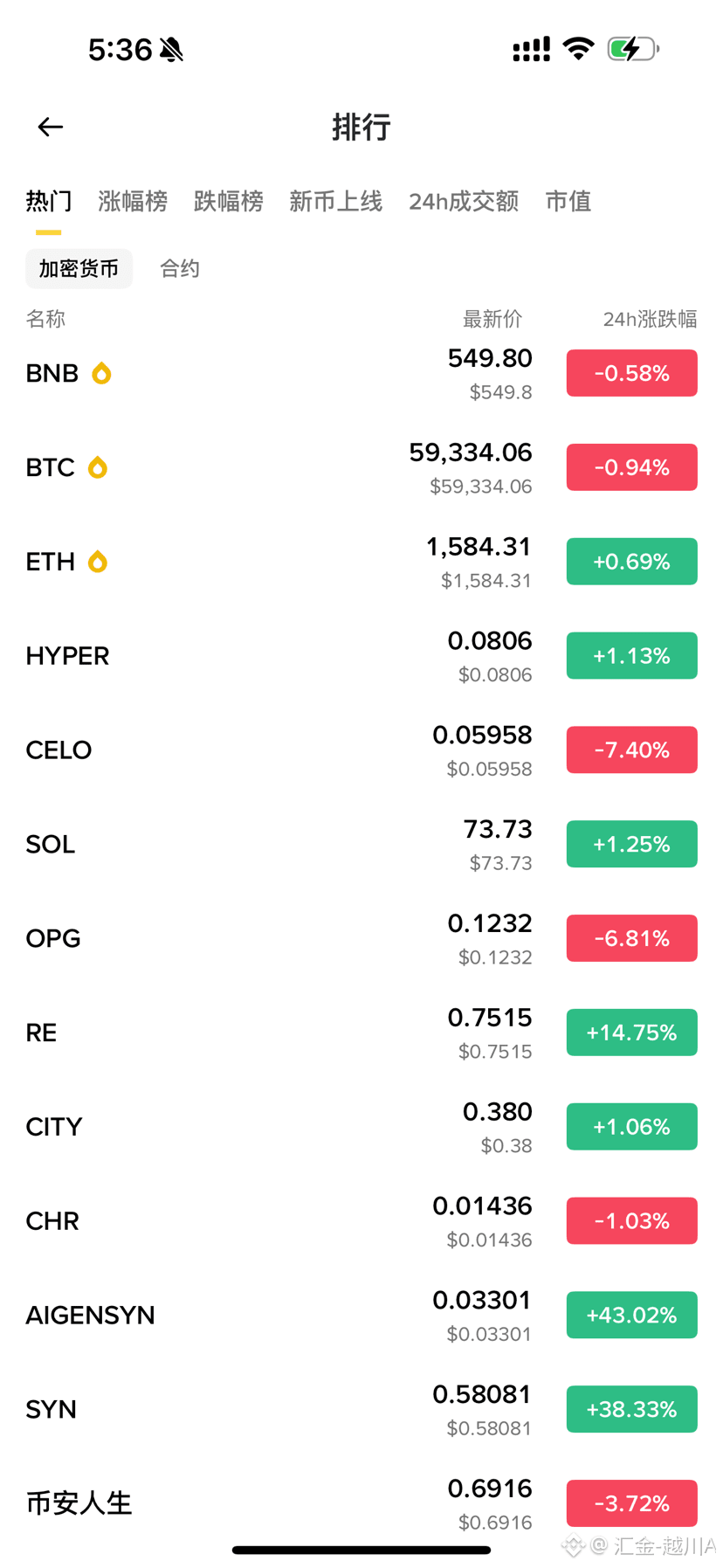This screenshot has width=723, height=1568.
Task: Tap the +43.02% badge for AIGENSYN
Action: pos(632,1316)
